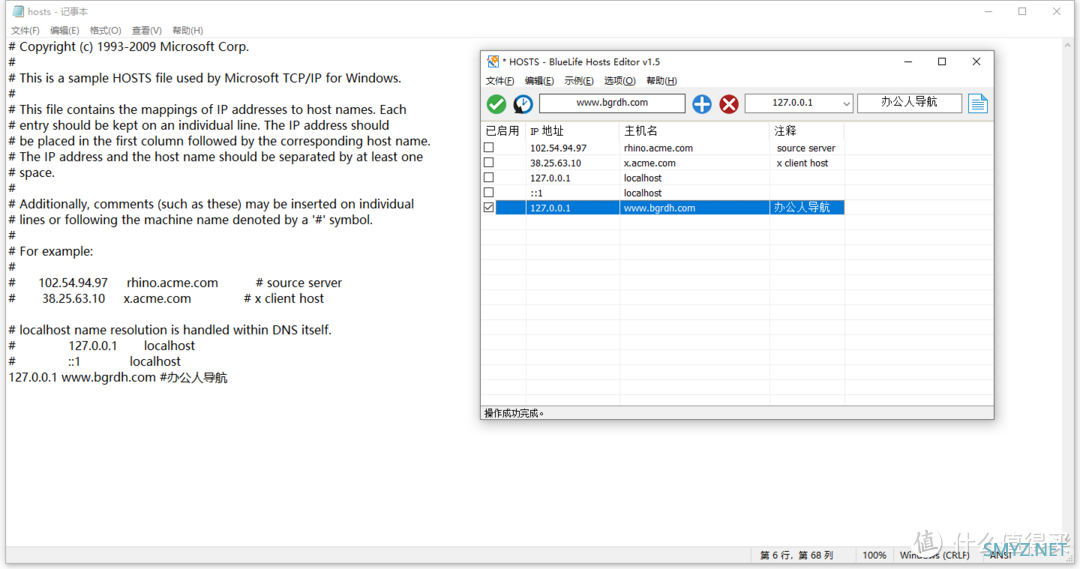The image size is (1080, 569).
Task: Select the ::1 localhost row
Action: click(642, 193)
